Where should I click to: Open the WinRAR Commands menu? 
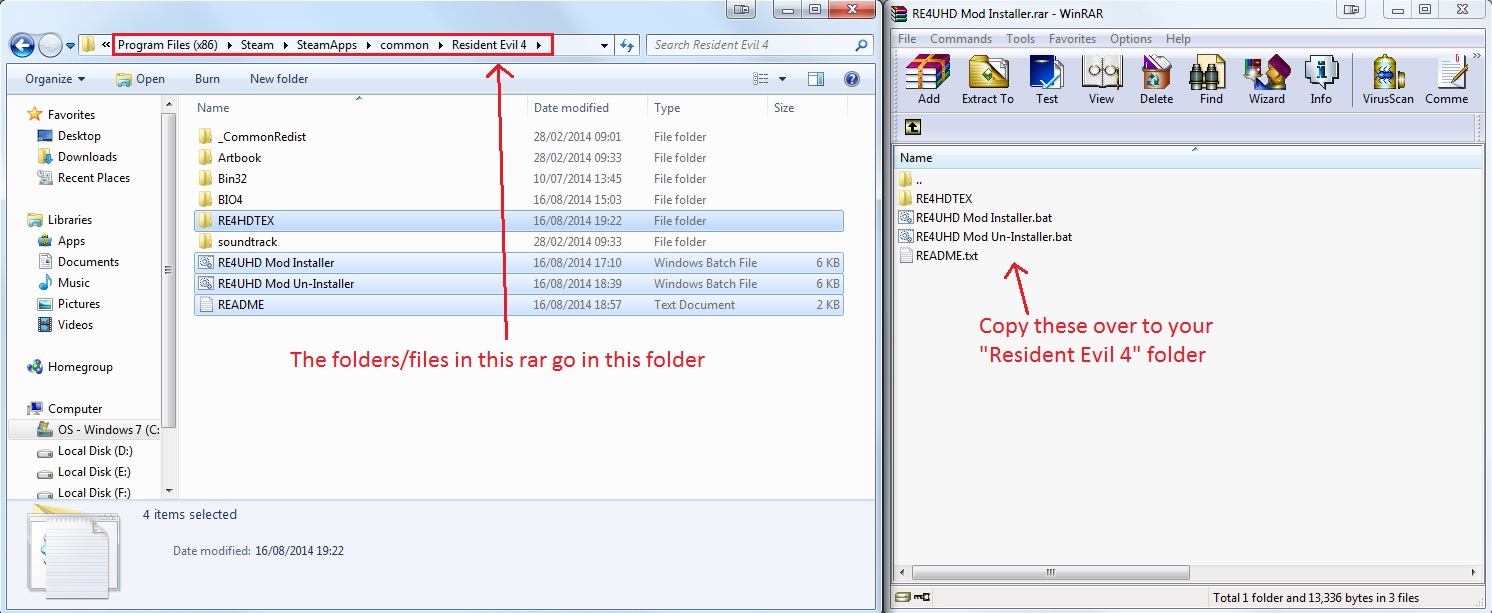coord(961,39)
